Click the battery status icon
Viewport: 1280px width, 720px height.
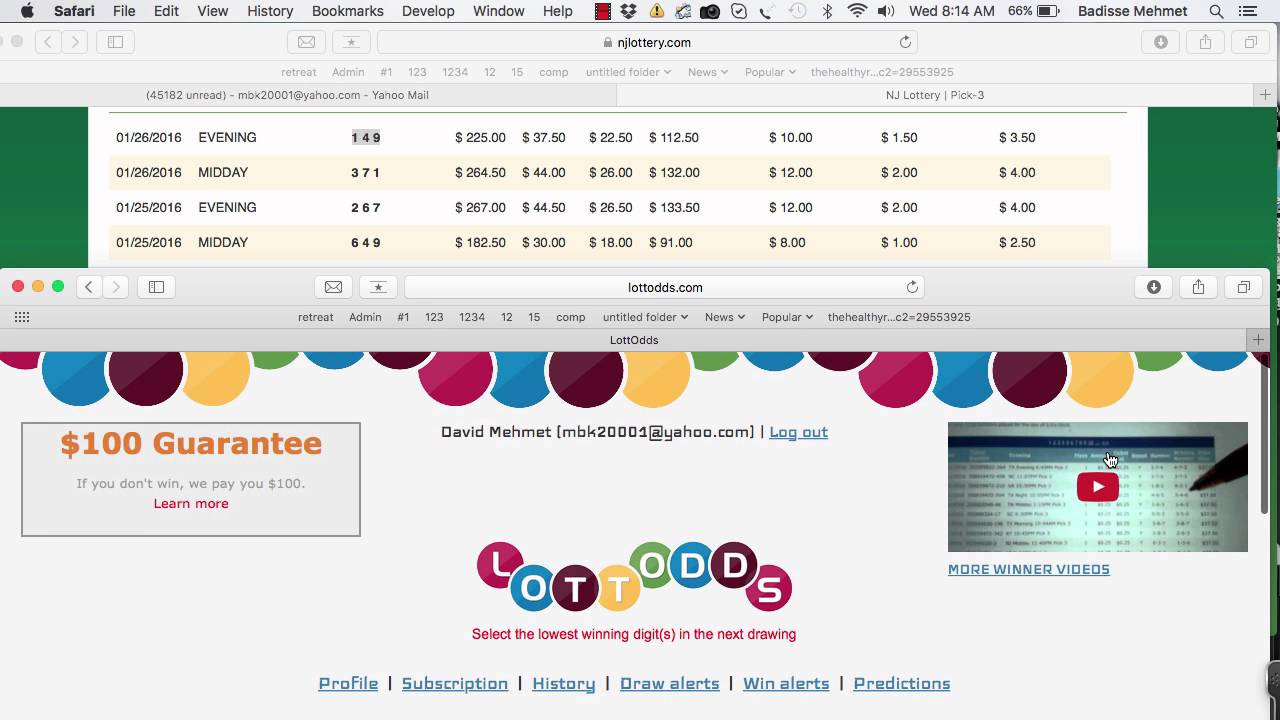[1048, 11]
